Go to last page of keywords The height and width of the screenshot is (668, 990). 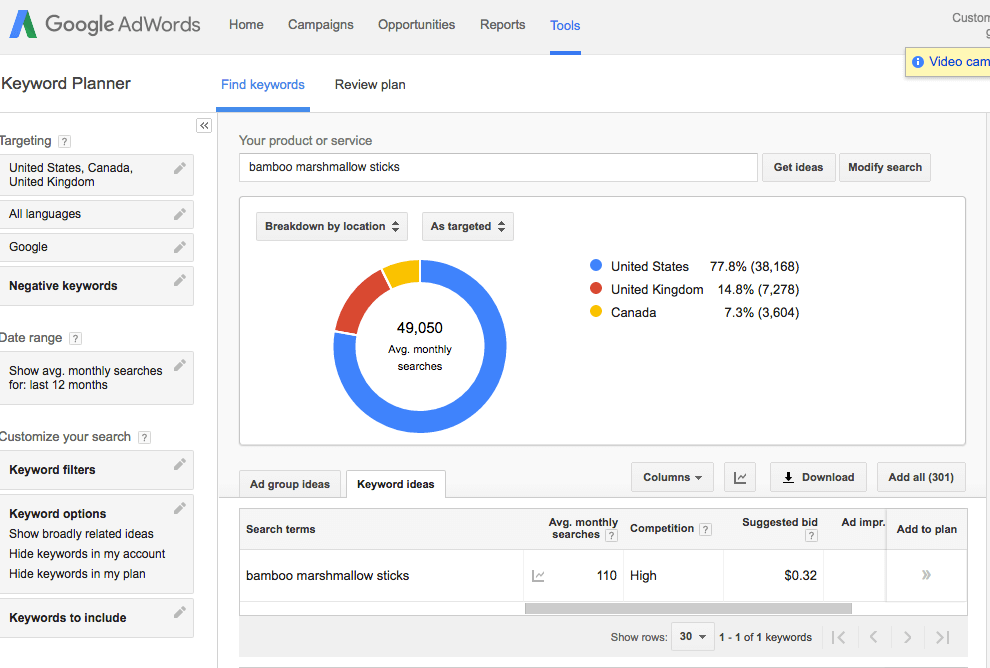coord(943,637)
